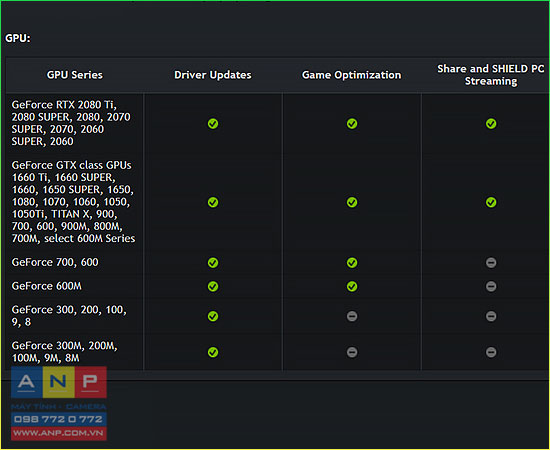
Task: Click the Share and SHIELD PC Streaming header
Action: pos(491,75)
